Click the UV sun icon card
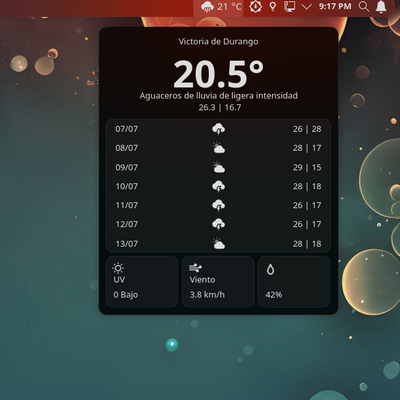This screenshot has width=400, height=400. 142,282
